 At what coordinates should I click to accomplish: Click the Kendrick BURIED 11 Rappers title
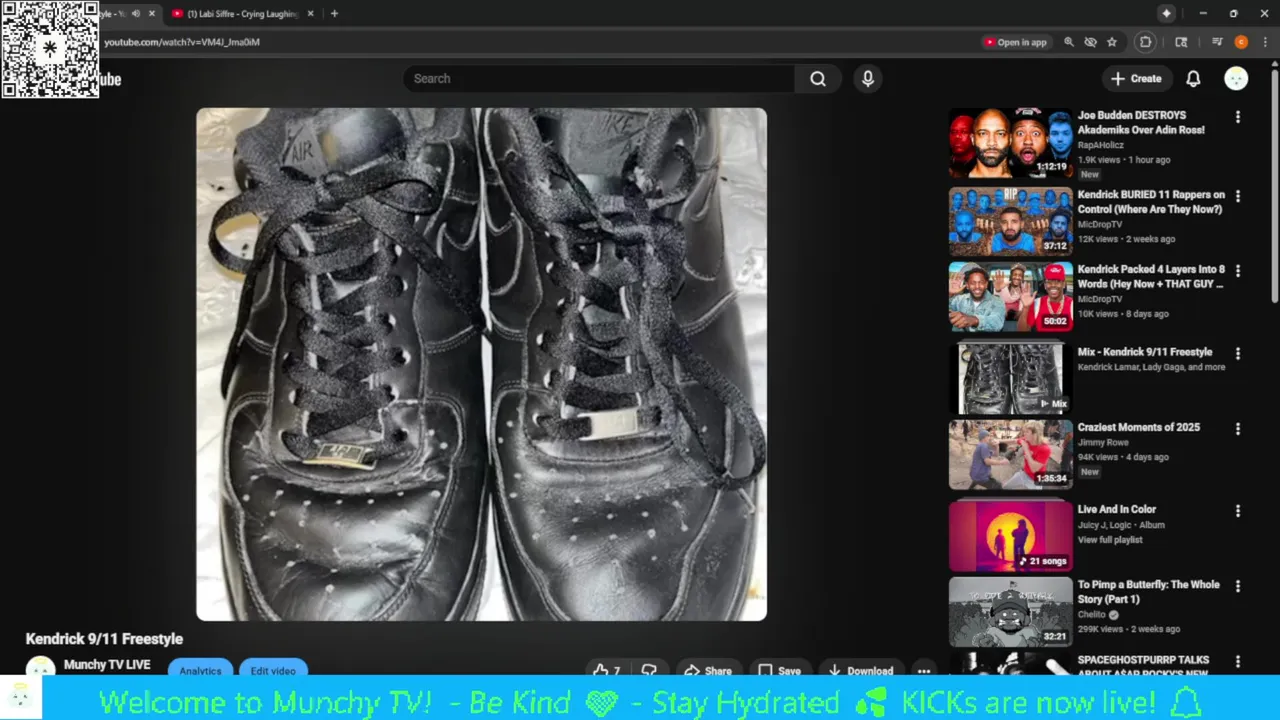point(1151,202)
